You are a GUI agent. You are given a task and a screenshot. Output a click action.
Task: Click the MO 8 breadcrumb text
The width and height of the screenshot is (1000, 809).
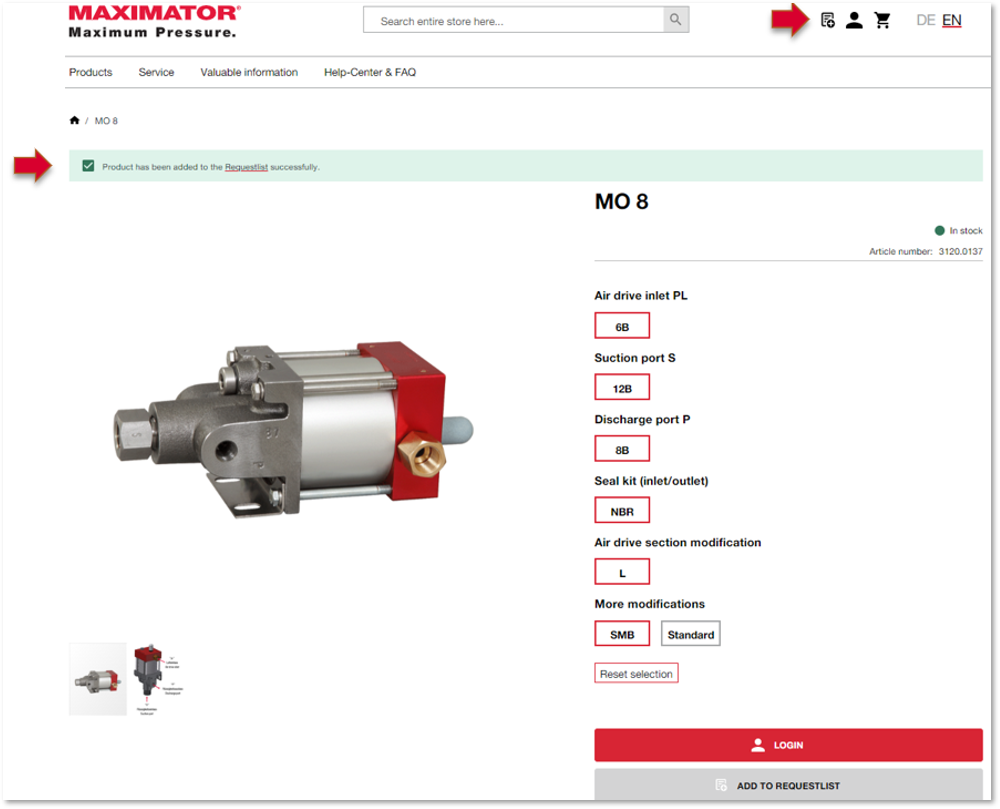106,121
